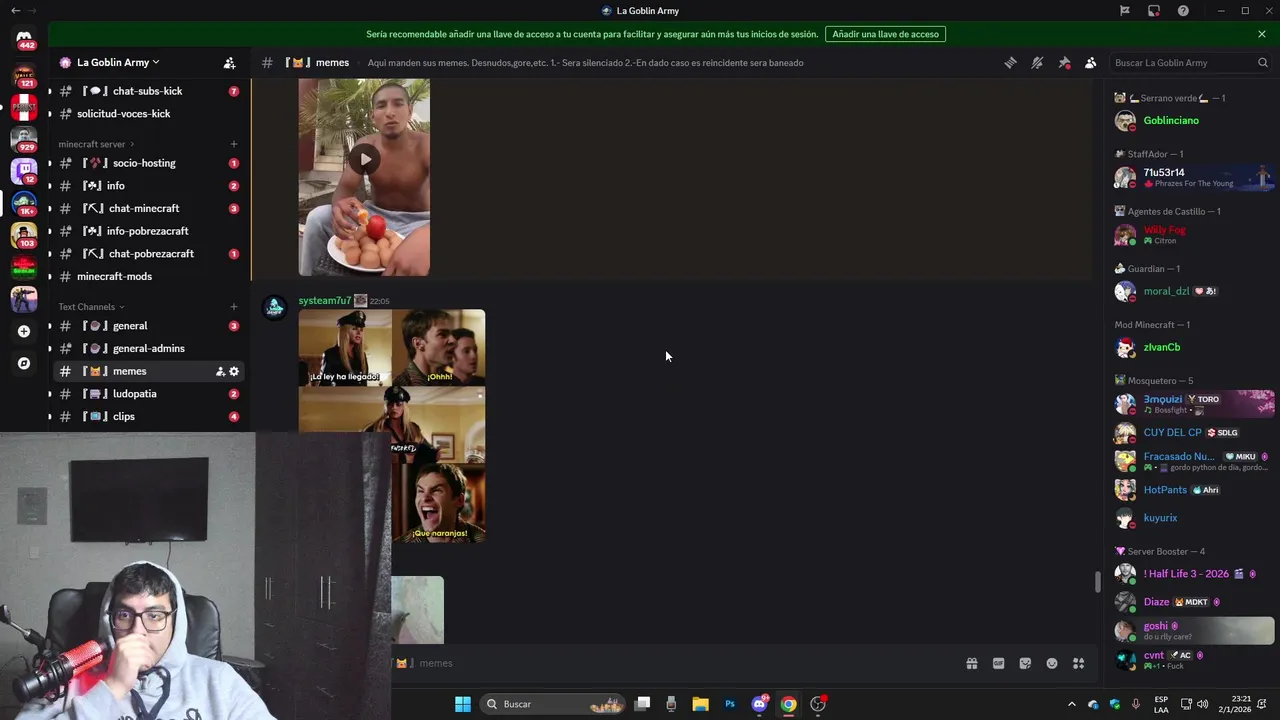
Task: Toggle channel notification mute bell icon
Action: tap(1037, 62)
